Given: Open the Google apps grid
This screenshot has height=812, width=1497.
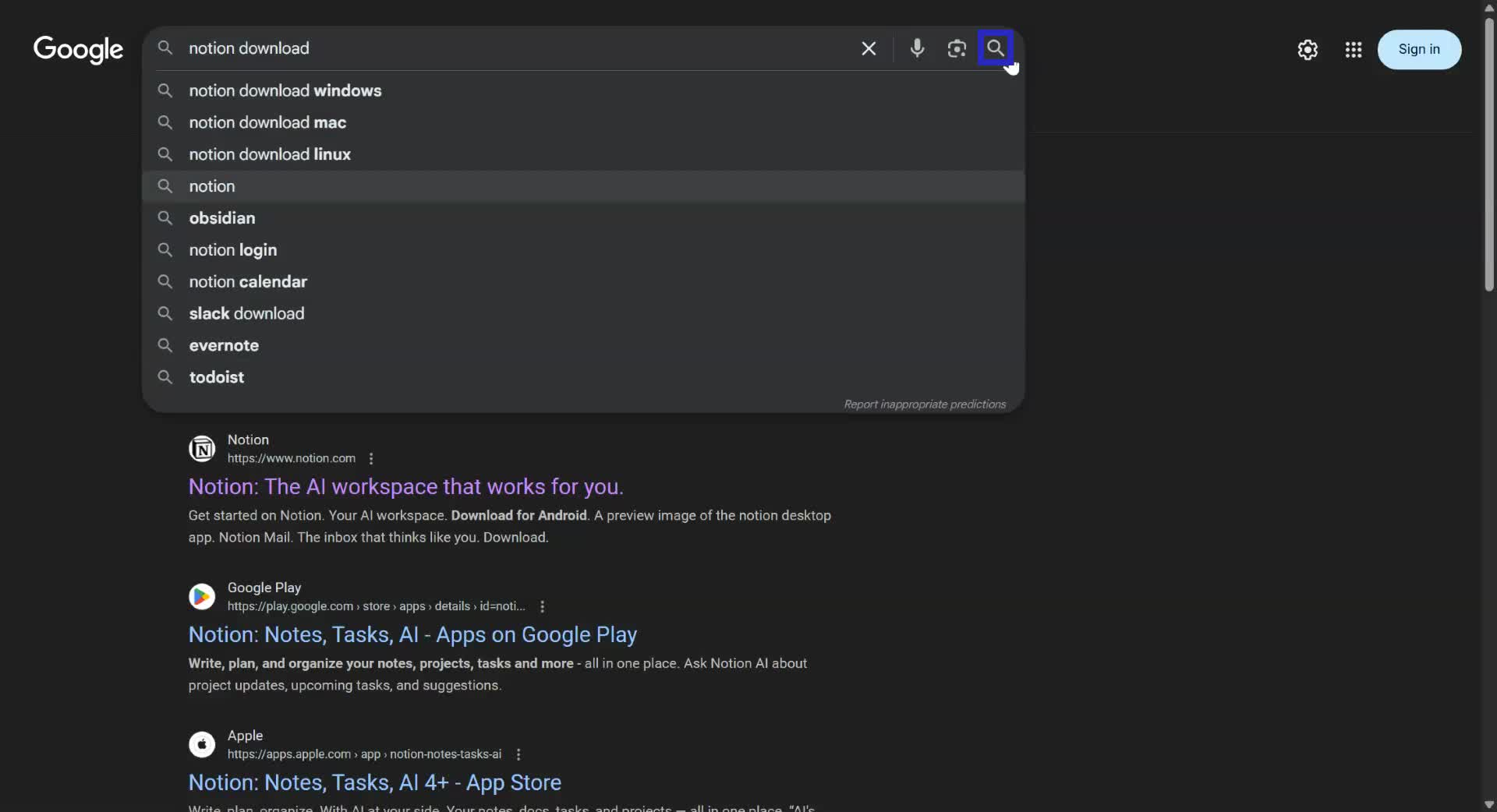Looking at the screenshot, I should point(1354,50).
